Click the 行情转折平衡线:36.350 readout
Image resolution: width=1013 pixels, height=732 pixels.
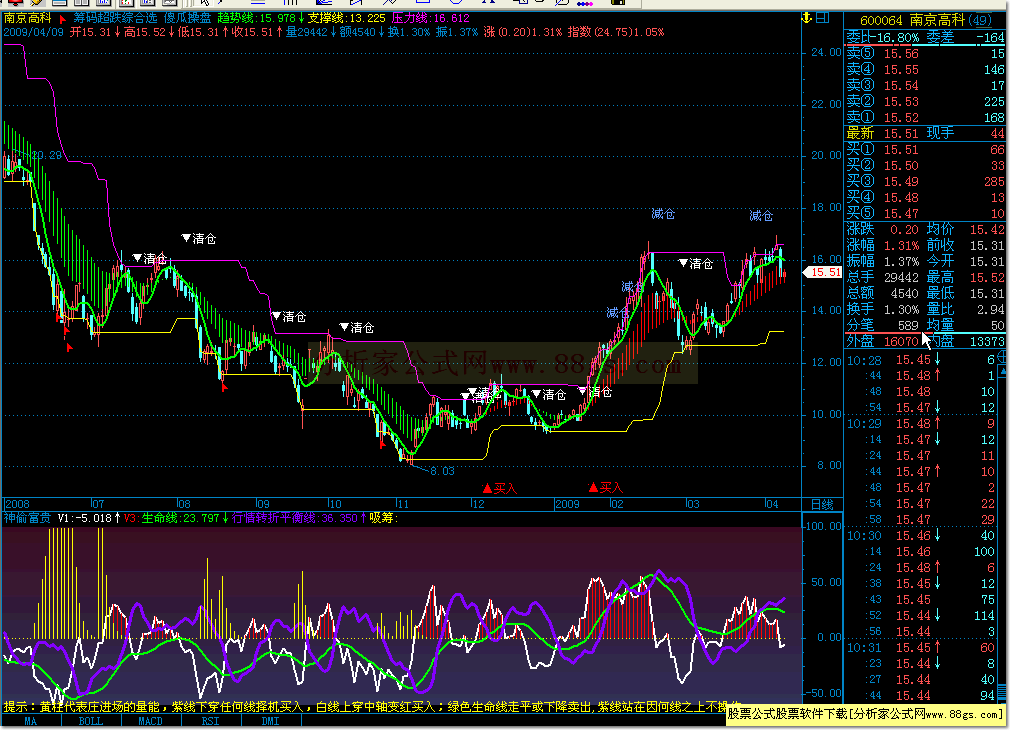294,518
